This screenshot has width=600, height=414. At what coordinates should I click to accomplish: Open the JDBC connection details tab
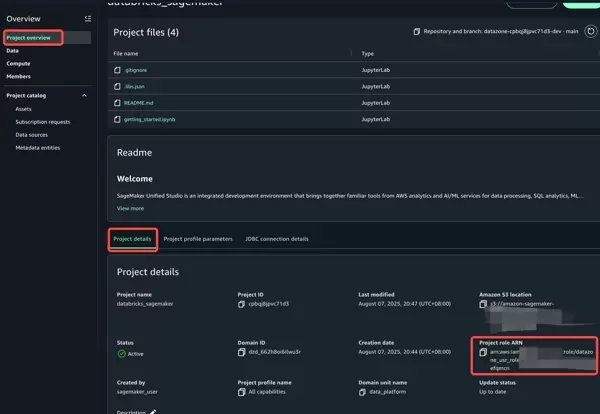277,239
